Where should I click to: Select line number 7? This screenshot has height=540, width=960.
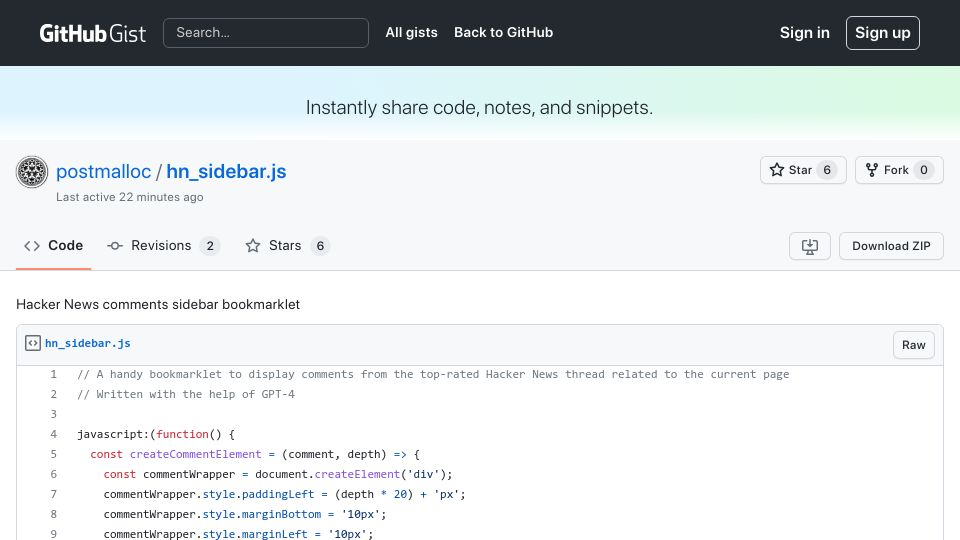point(53,494)
